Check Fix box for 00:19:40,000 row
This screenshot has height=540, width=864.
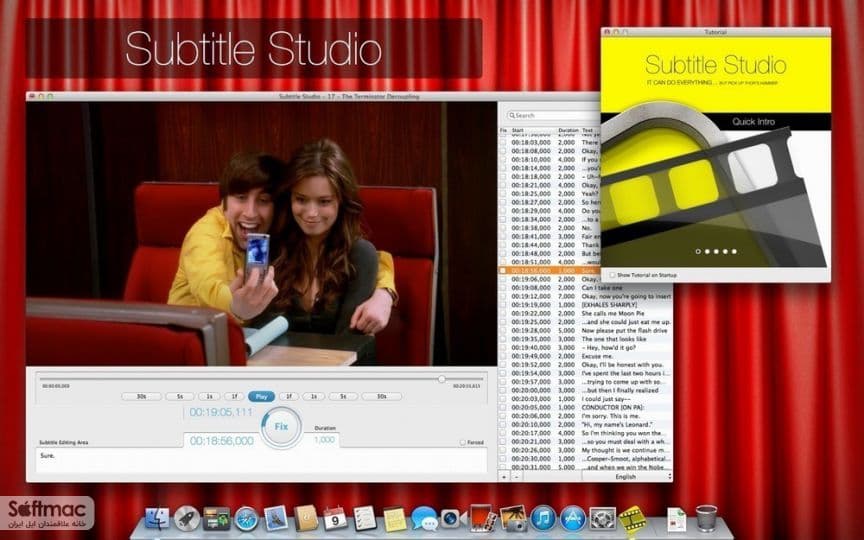click(x=503, y=347)
